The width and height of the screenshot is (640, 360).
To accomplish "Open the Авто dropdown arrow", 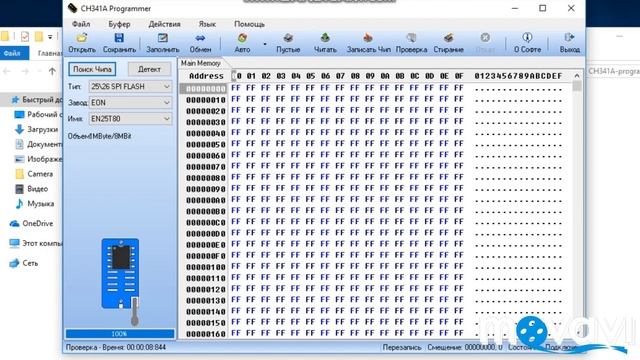I will pyautogui.click(x=265, y=44).
